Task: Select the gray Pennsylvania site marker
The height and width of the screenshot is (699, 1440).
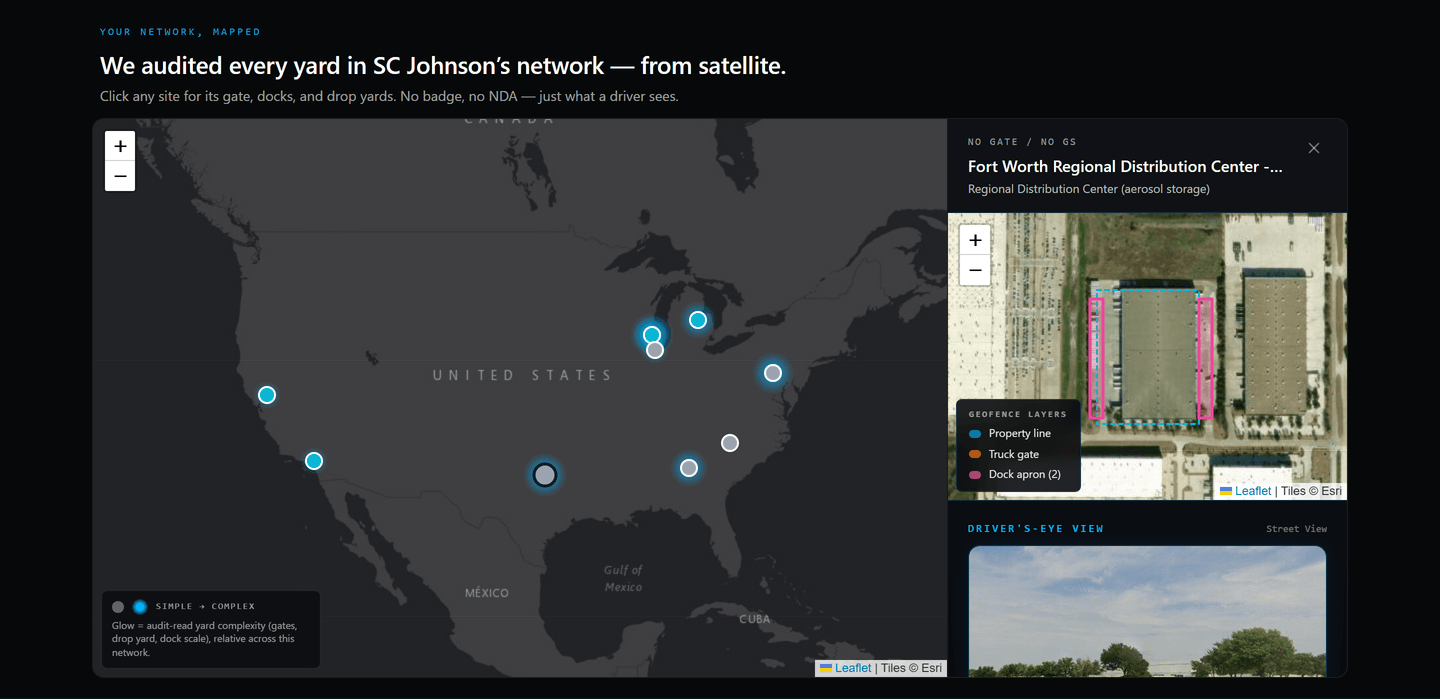Action: [773, 373]
